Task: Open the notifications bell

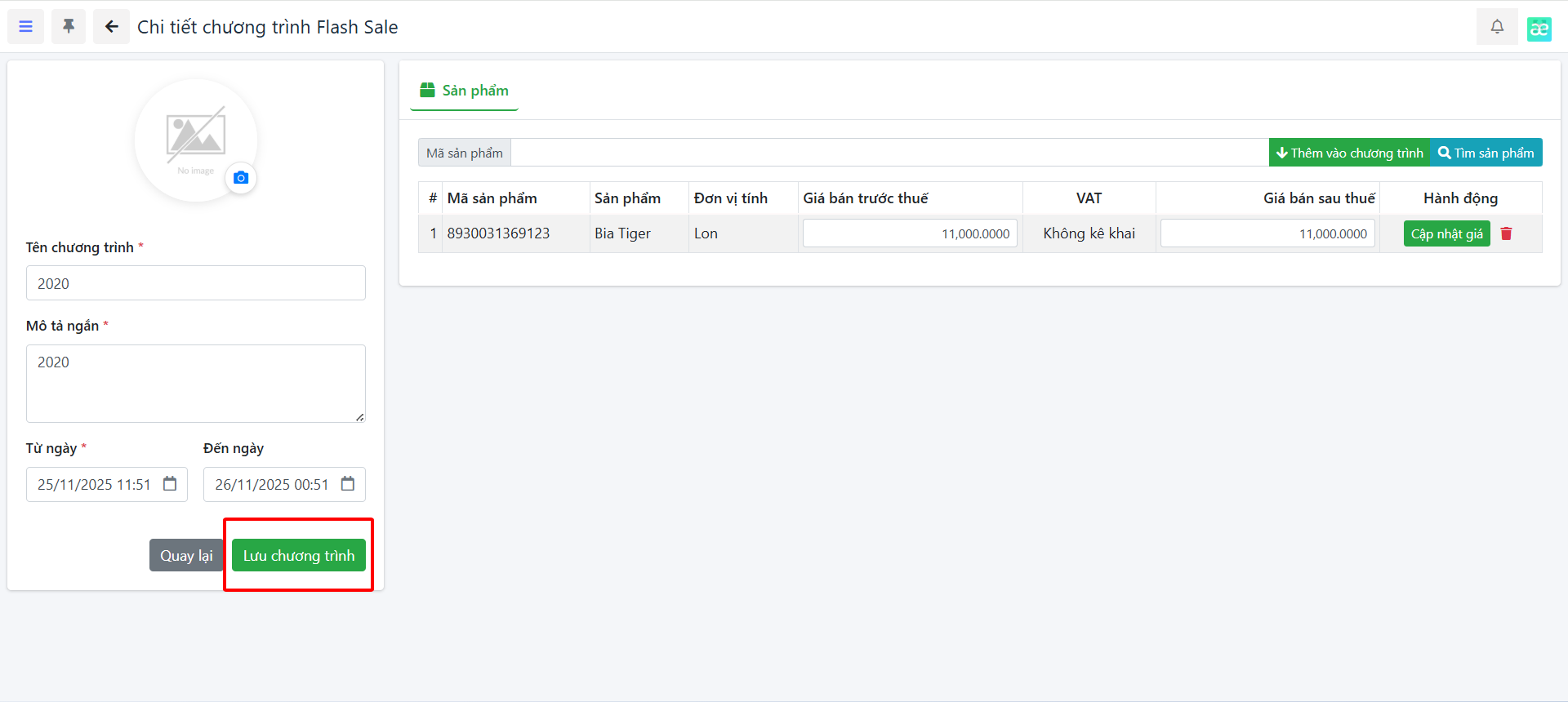Action: [x=1496, y=27]
